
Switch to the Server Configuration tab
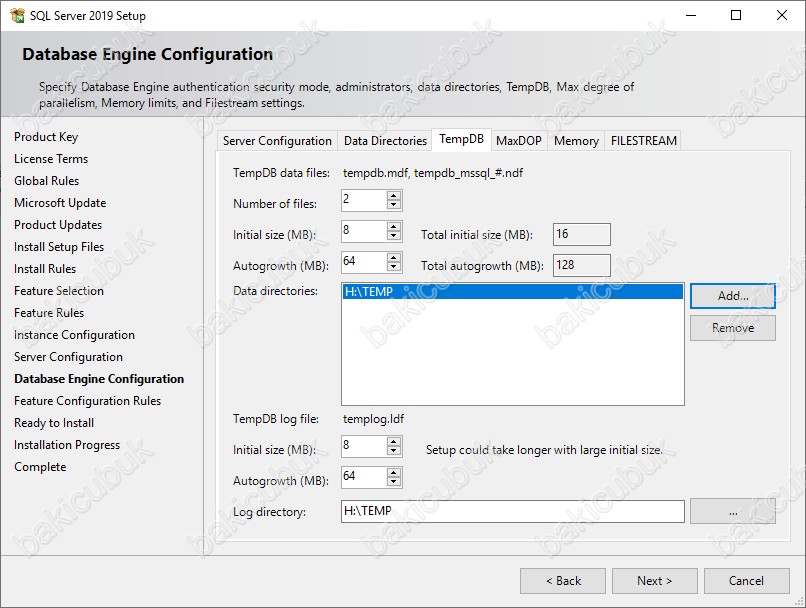point(277,141)
